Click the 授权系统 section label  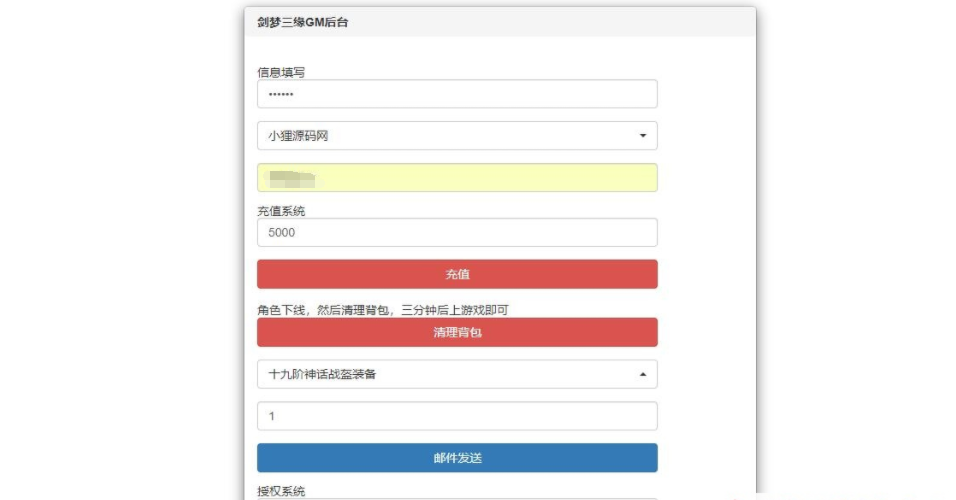click(281, 491)
